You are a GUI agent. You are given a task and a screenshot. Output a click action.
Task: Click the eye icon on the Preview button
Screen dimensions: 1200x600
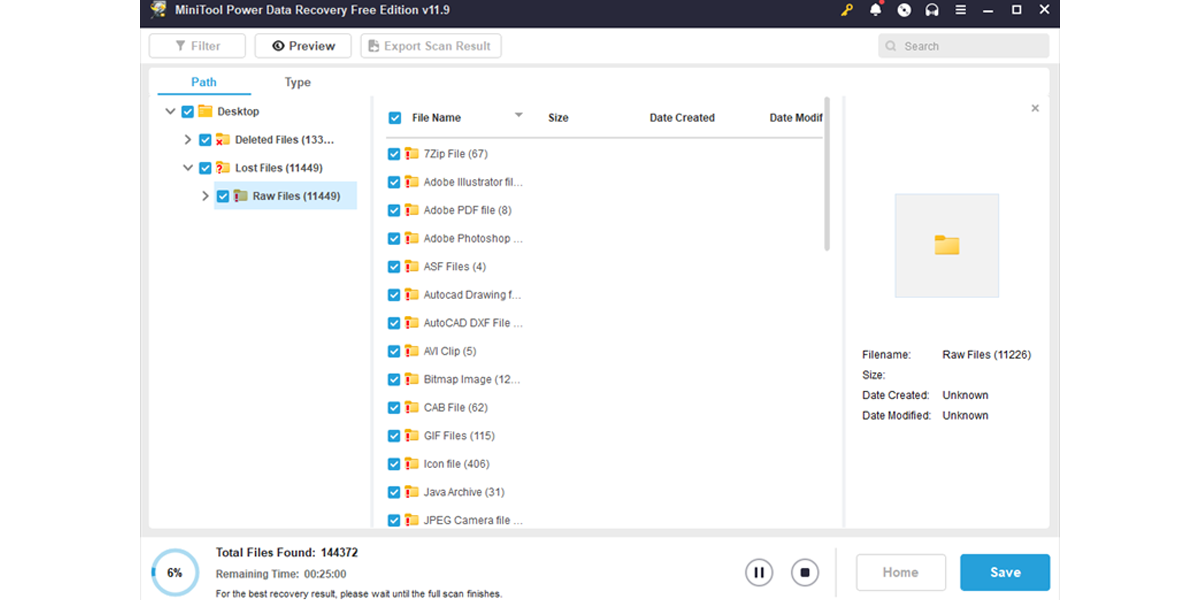278,45
